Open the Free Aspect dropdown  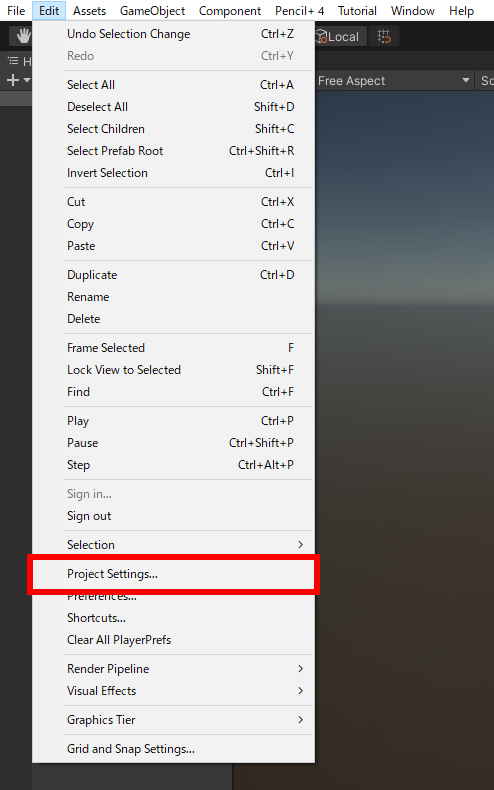[394, 81]
